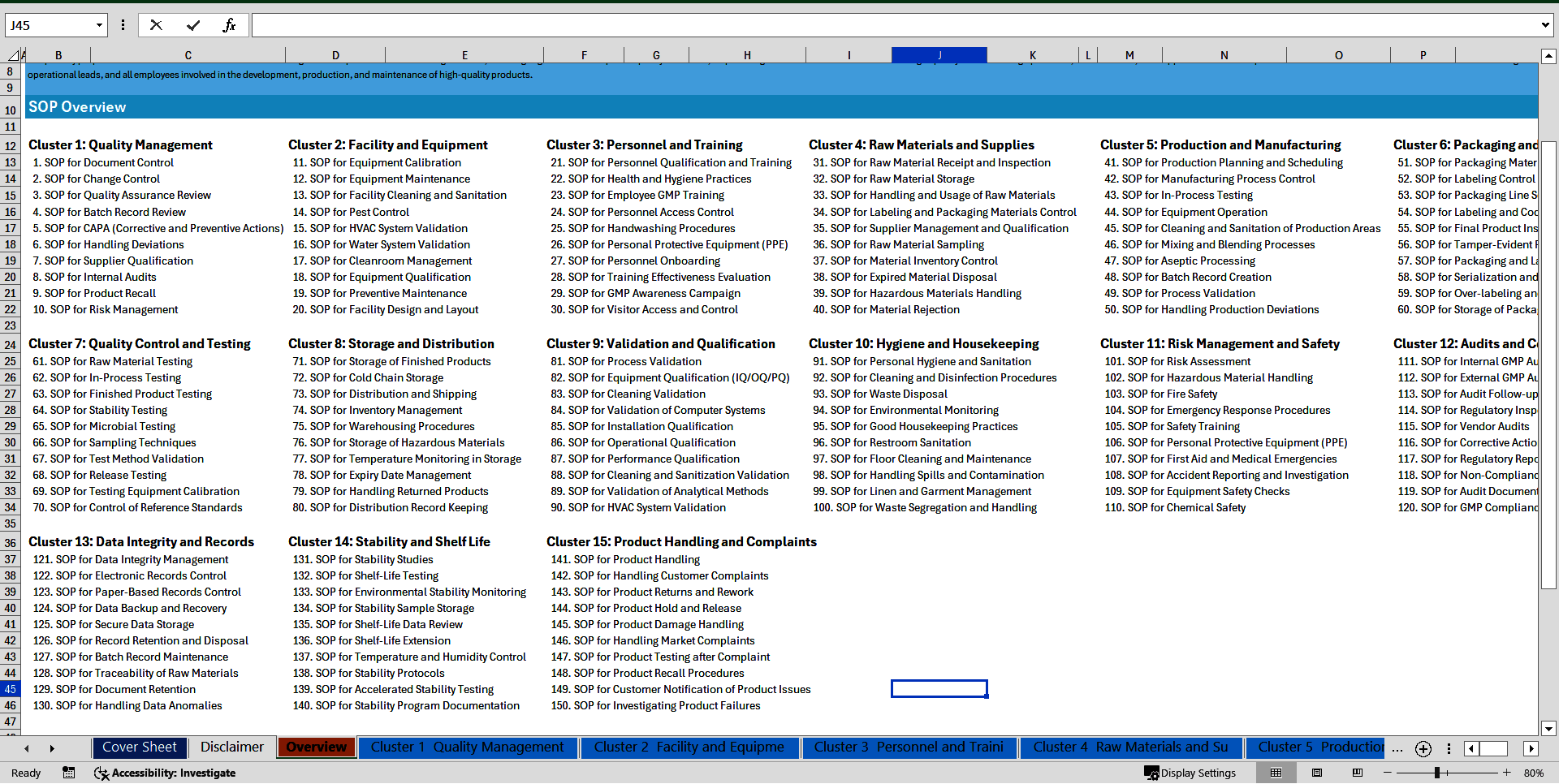Click the New Sheet plus button

click(x=1423, y=749)
